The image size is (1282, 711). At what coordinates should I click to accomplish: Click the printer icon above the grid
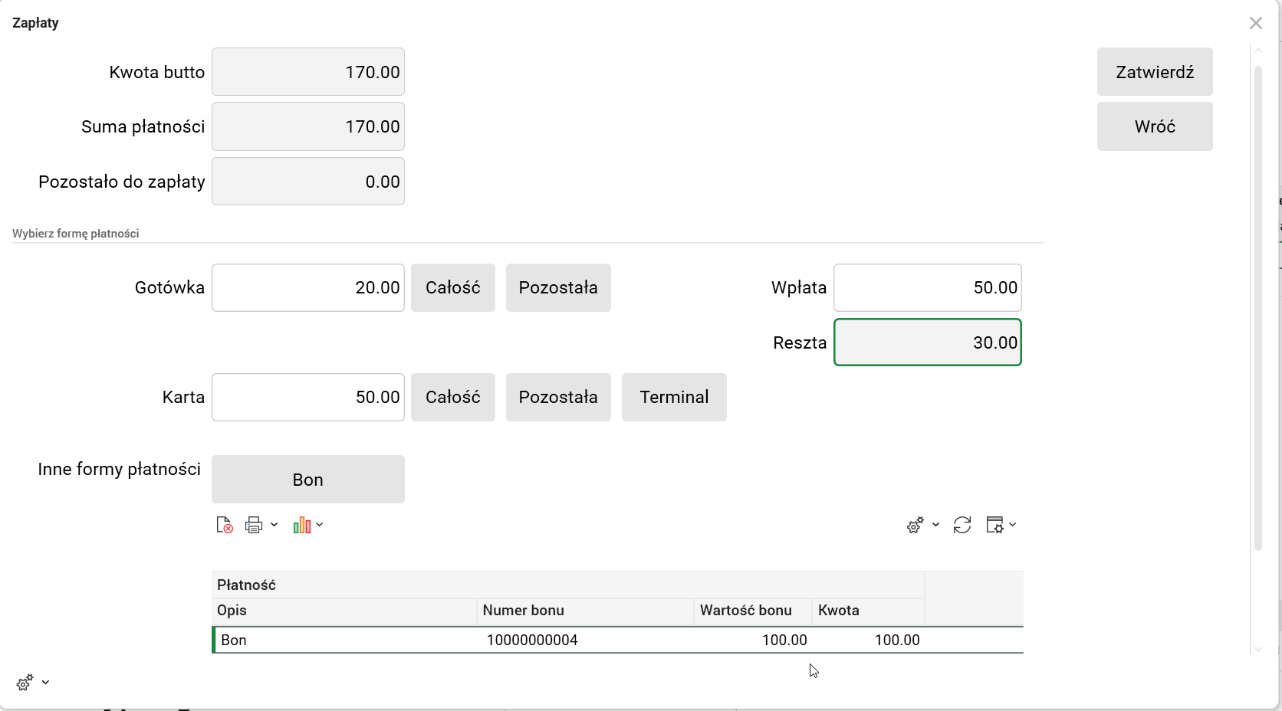tap(254, 525)
